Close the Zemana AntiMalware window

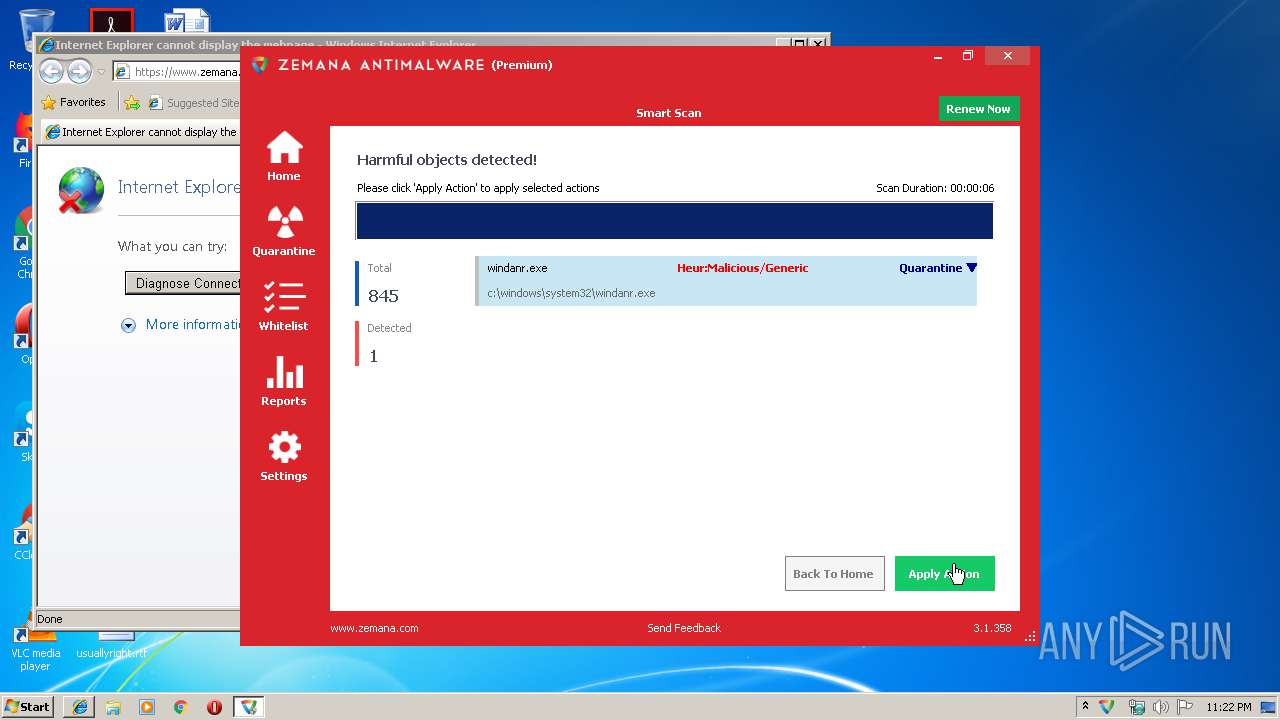[x=1008, y=56]
